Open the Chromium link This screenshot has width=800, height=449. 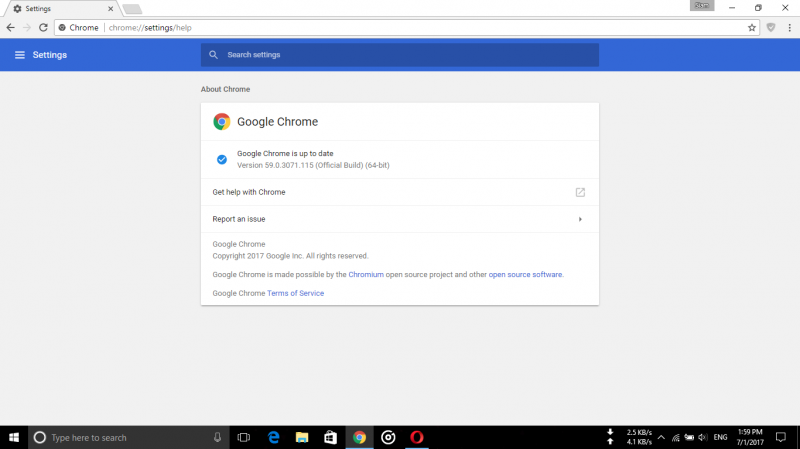coord(366,275)
